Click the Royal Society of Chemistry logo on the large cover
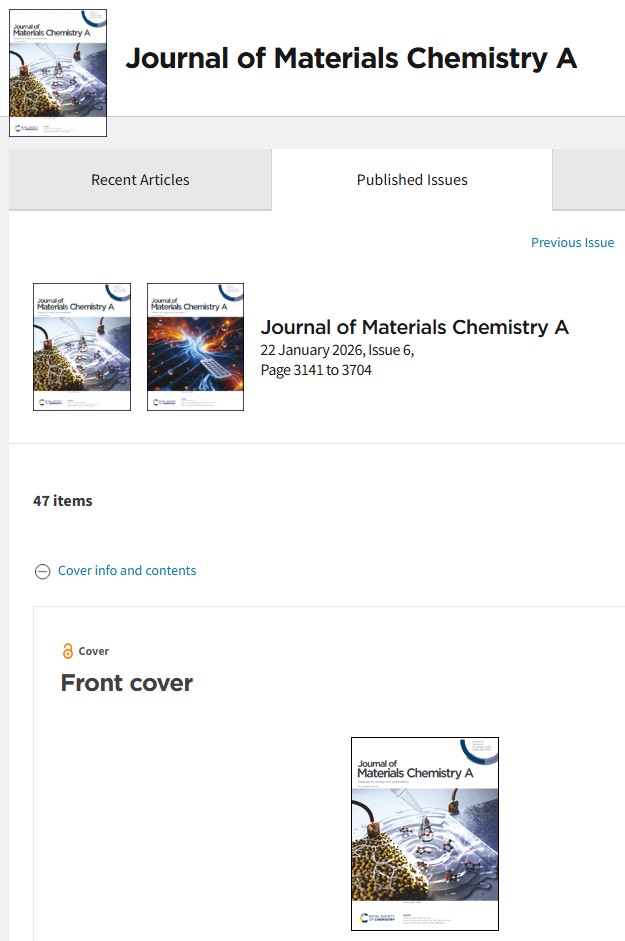The image size is (625, 941). coord(378,916)
